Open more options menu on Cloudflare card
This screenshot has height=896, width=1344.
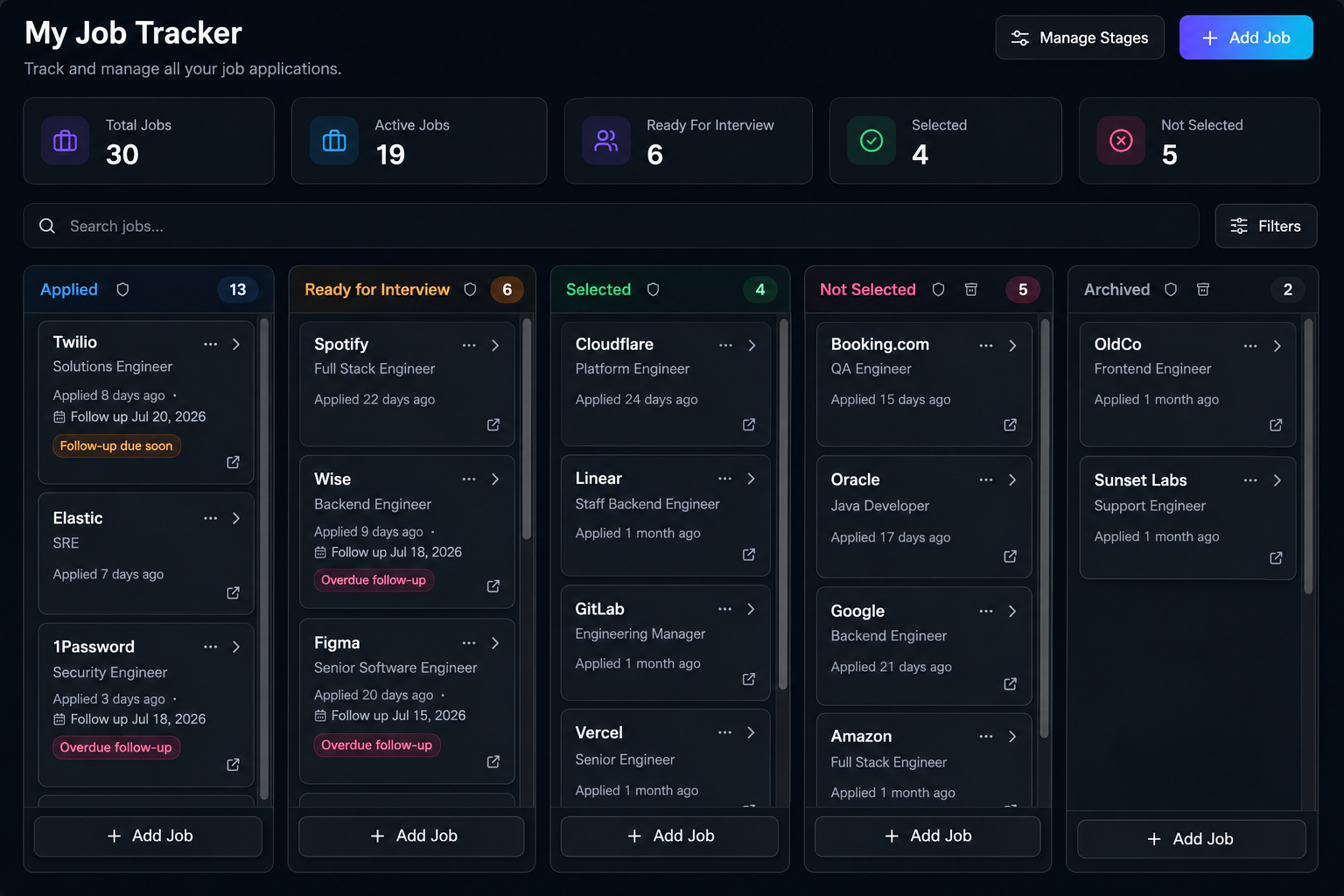tap(725, 346)
